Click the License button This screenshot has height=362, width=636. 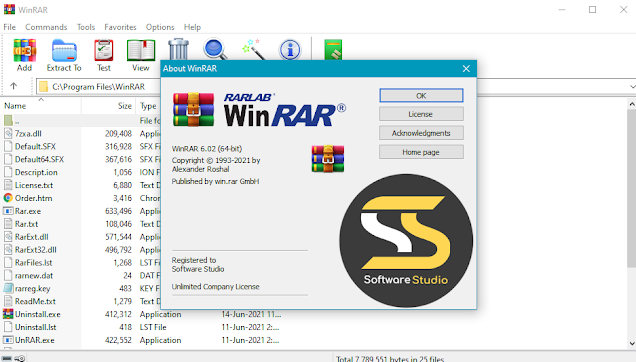pos(421,114)
